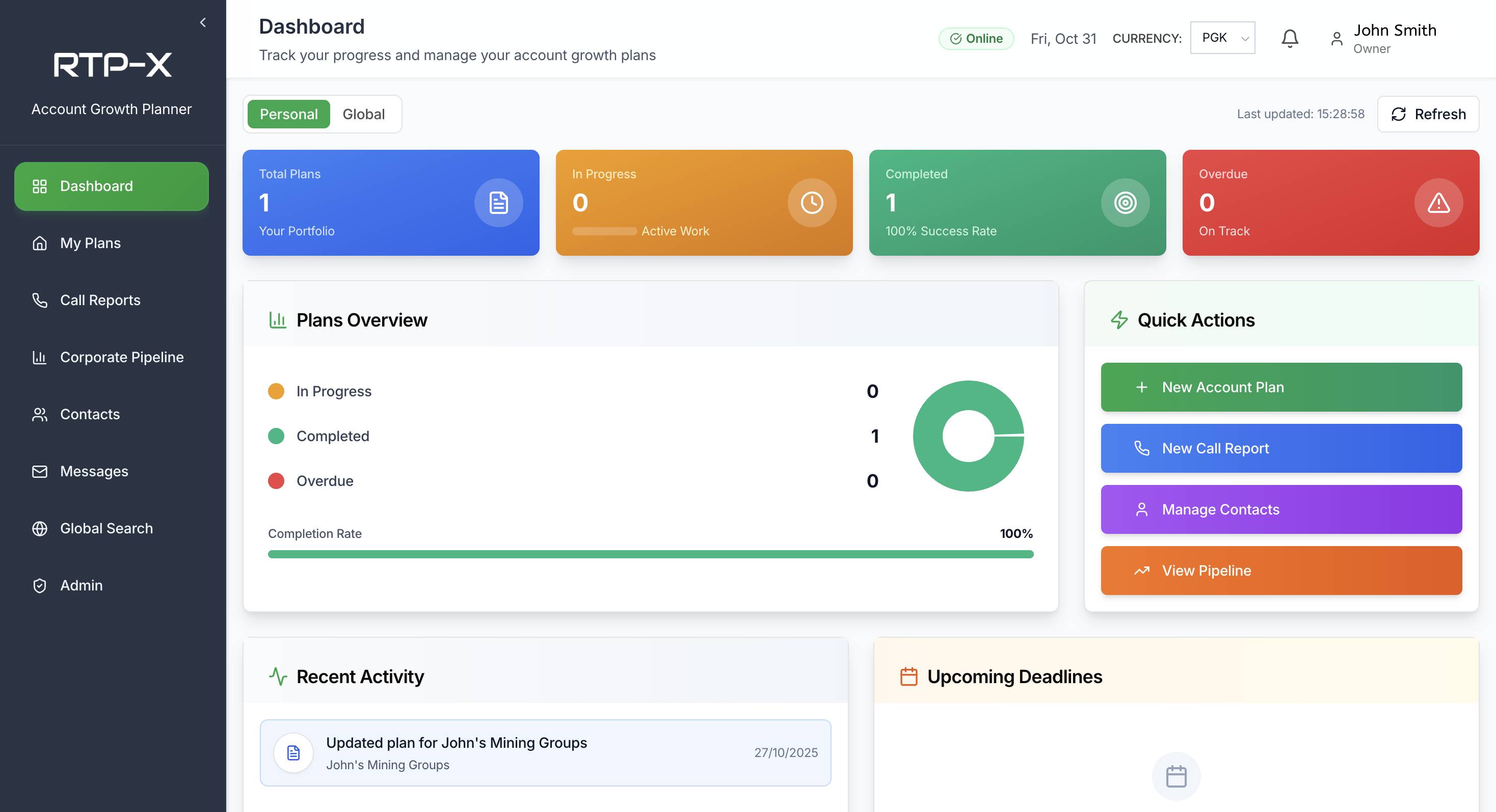Open the PGK currency dropdown
The width and height of the screenshot is (1496, 812).
click(x=1222, y=38)
